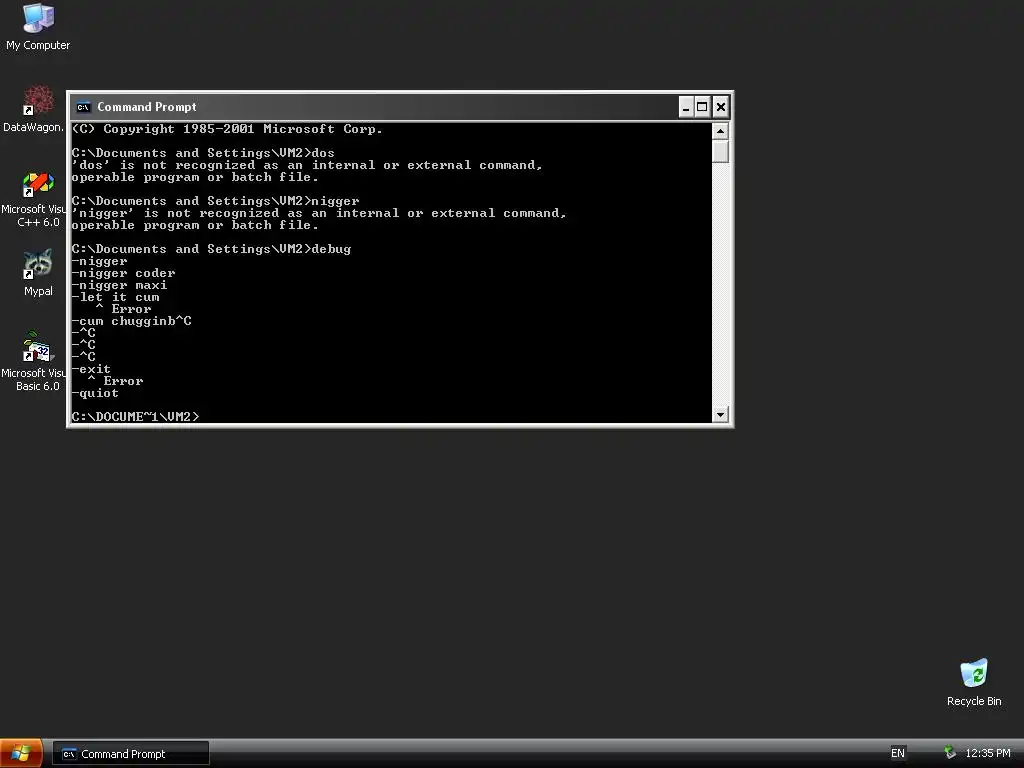Viewport: 1024px width, 768px height.
Task: Select the DataWagon desktop shortcut
Action: (x=33, y=108)
